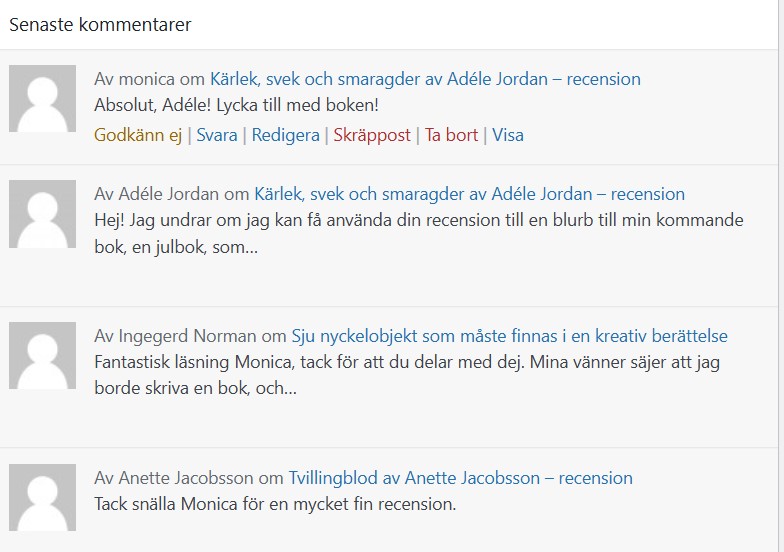Open post link in monica's comment
This screenshot has width=784, height=552.
click(425, 79)
